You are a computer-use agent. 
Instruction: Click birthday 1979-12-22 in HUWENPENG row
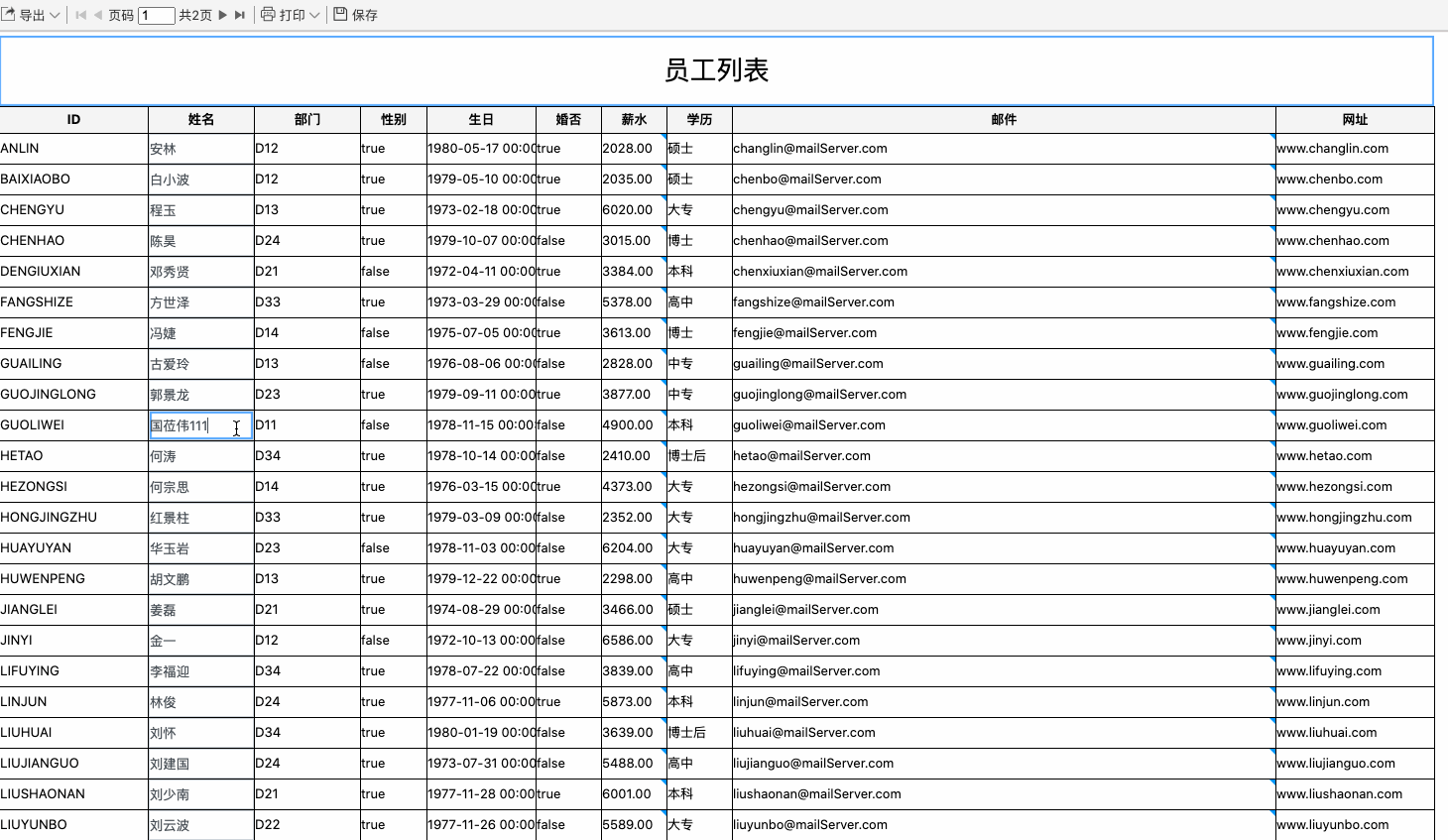coord(481,578)
